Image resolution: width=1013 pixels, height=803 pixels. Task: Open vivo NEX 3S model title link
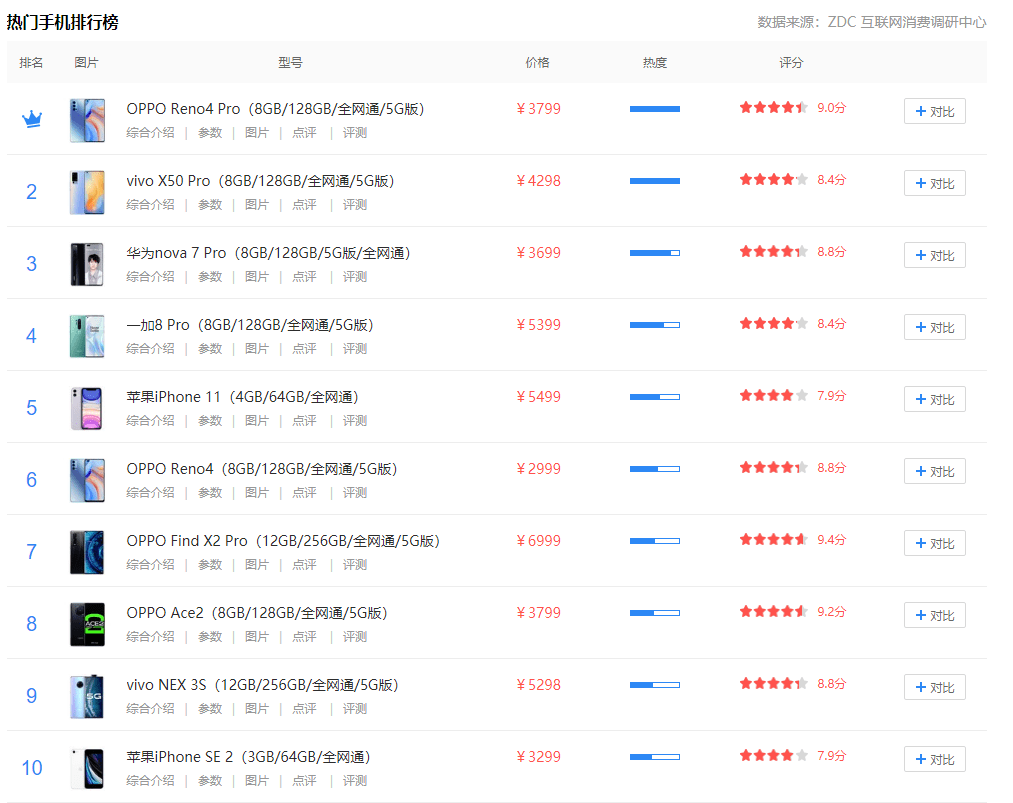tap(262, 685)
